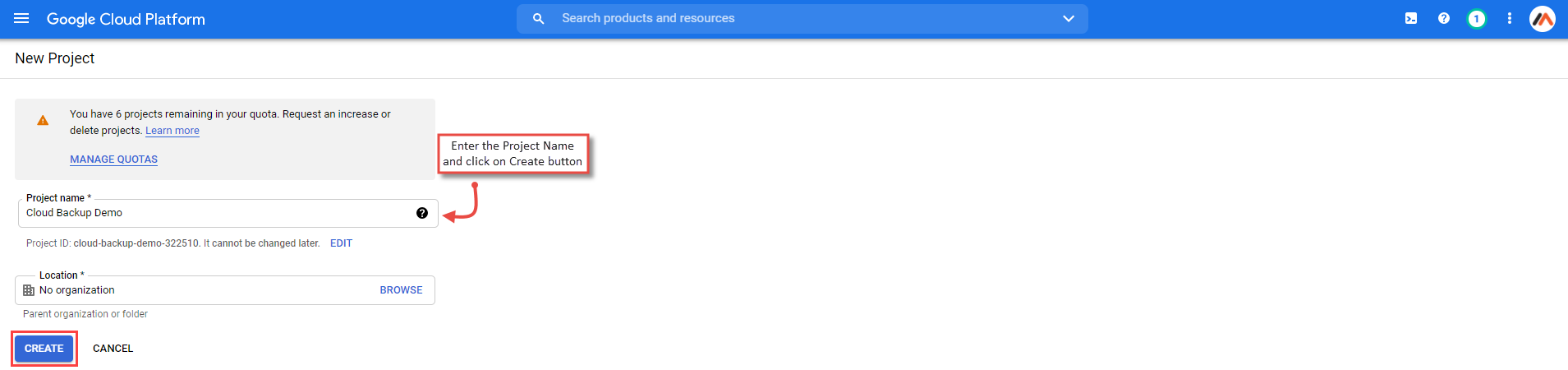Click the CREATE button
This screenshot has height=370, width=1568.
click(x=44, y=349)
